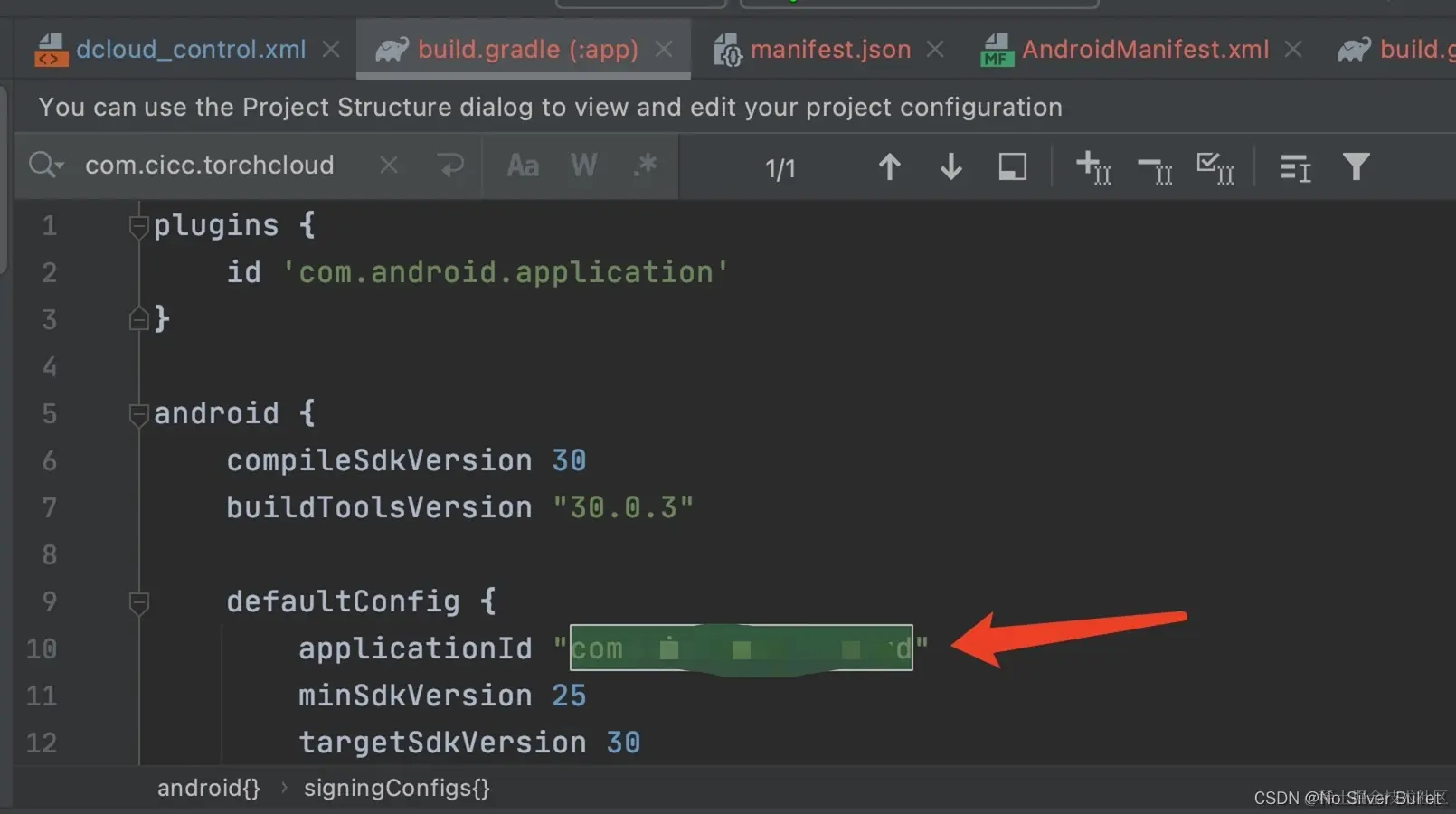
Task: Switch to the dcloud_control.xml tab
Action: tap(191, 50)
